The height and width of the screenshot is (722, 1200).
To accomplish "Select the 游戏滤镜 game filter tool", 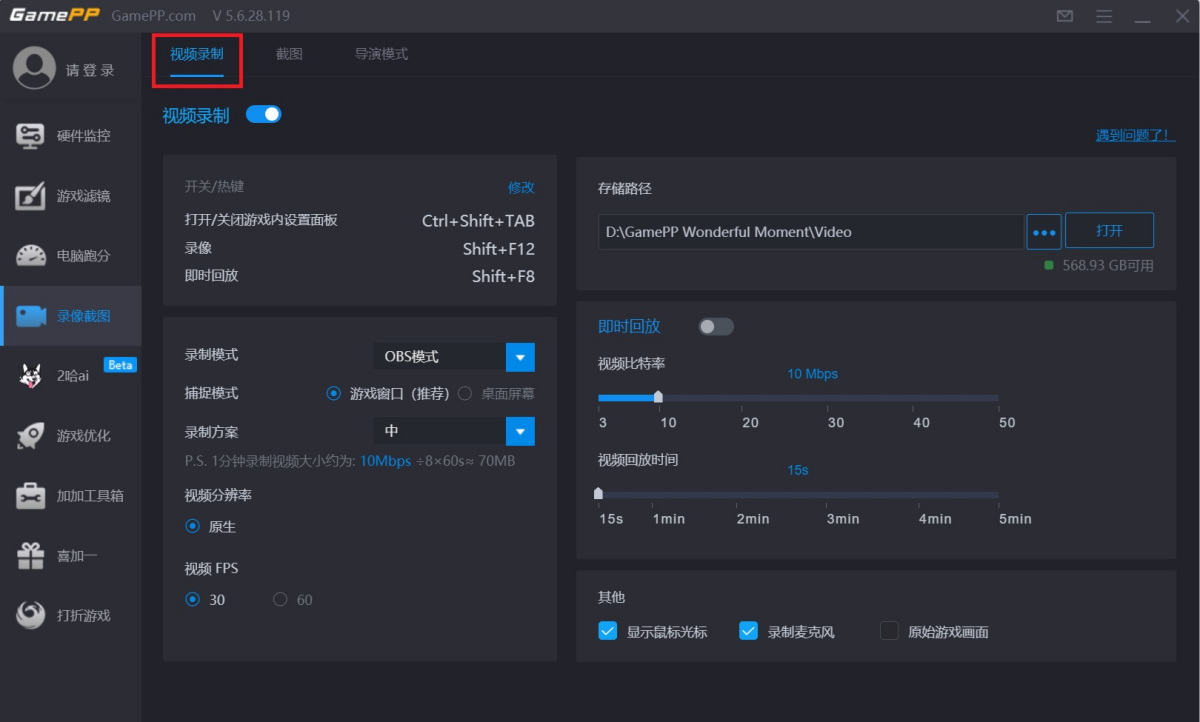I will [70, 196].
